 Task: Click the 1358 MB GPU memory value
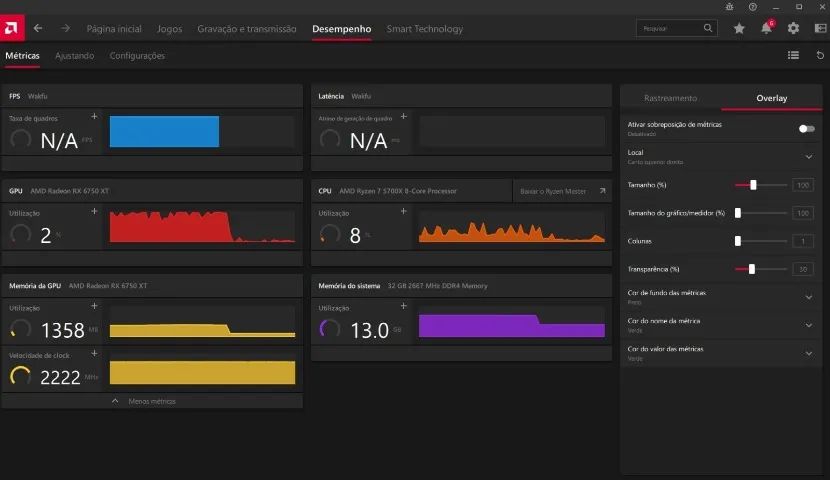pyautogui.click(x=62, y=330)
